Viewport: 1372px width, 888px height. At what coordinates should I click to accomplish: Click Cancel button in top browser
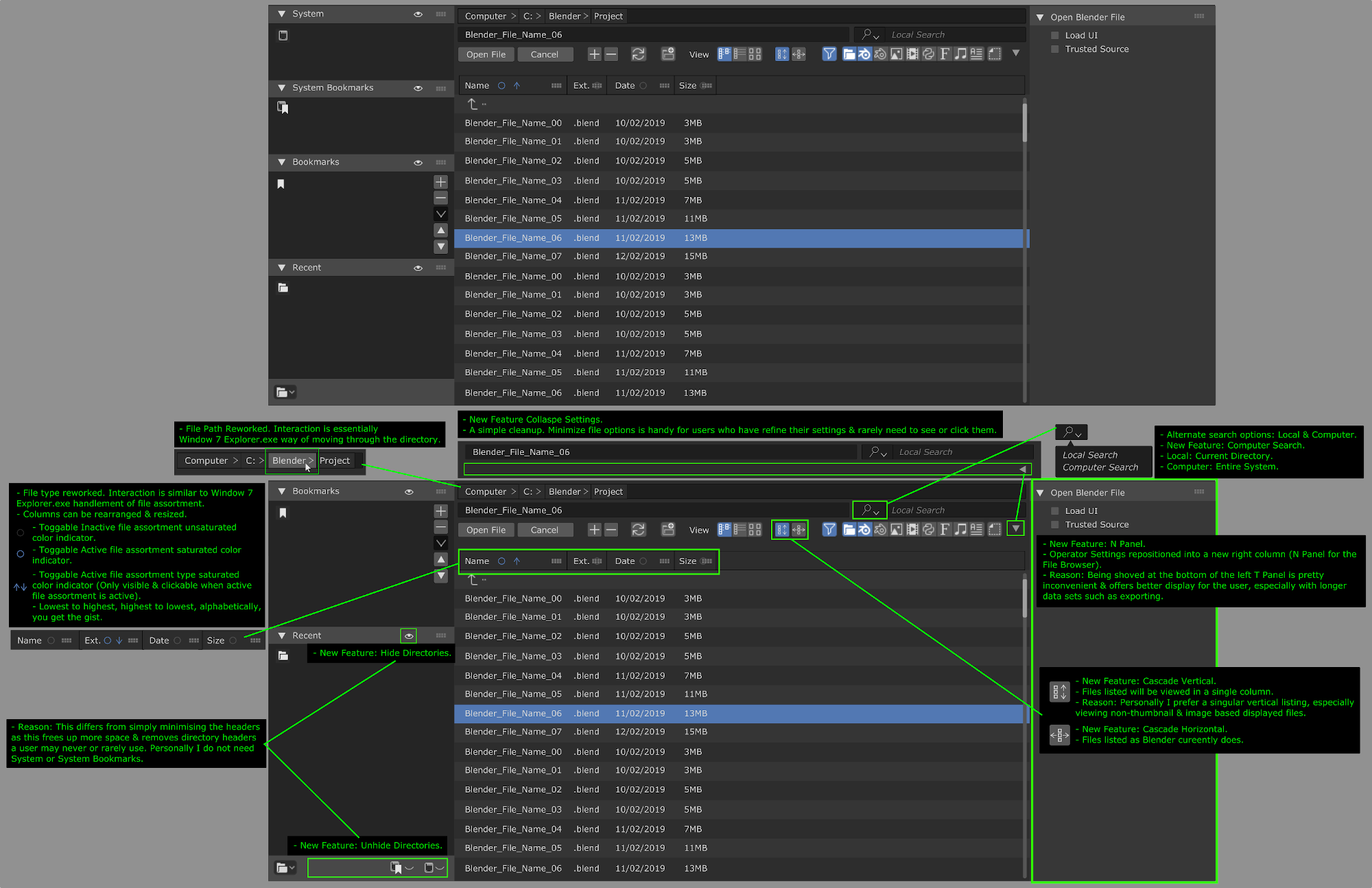[545, 54]
